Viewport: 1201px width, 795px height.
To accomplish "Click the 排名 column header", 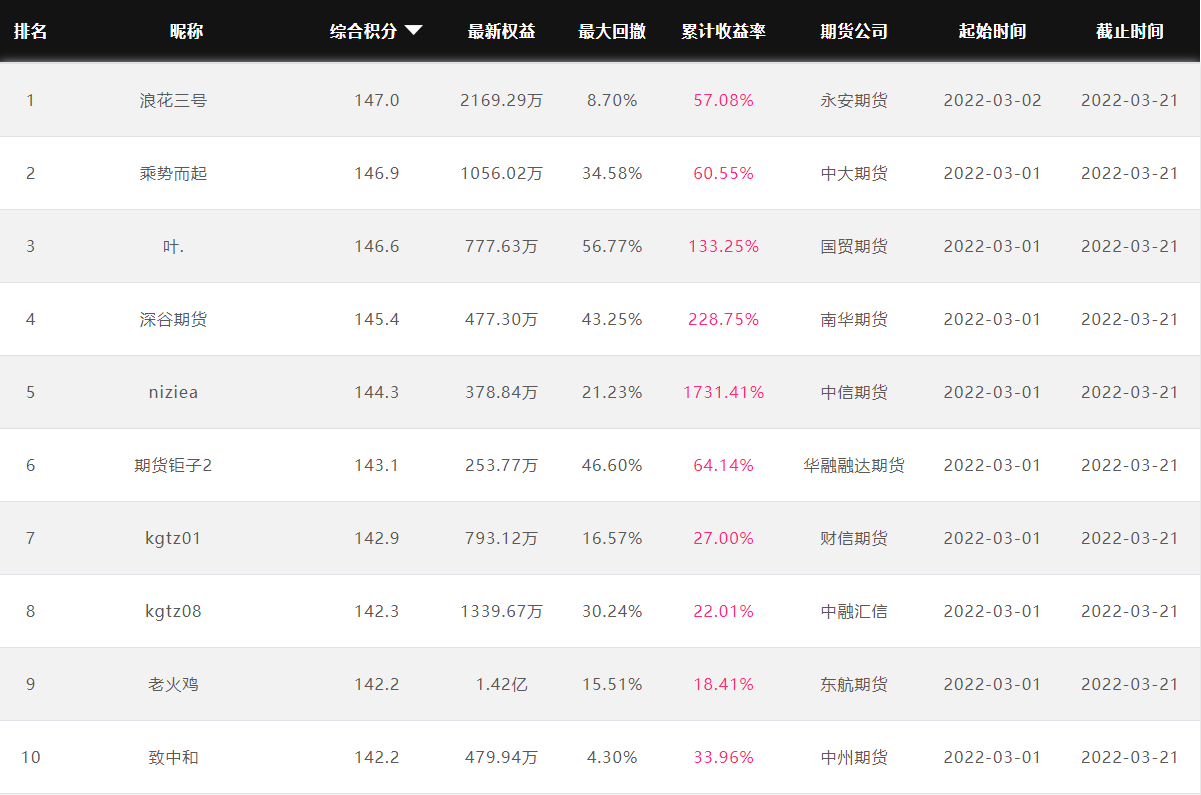I will pyautogui.click(x=30, y=31).
